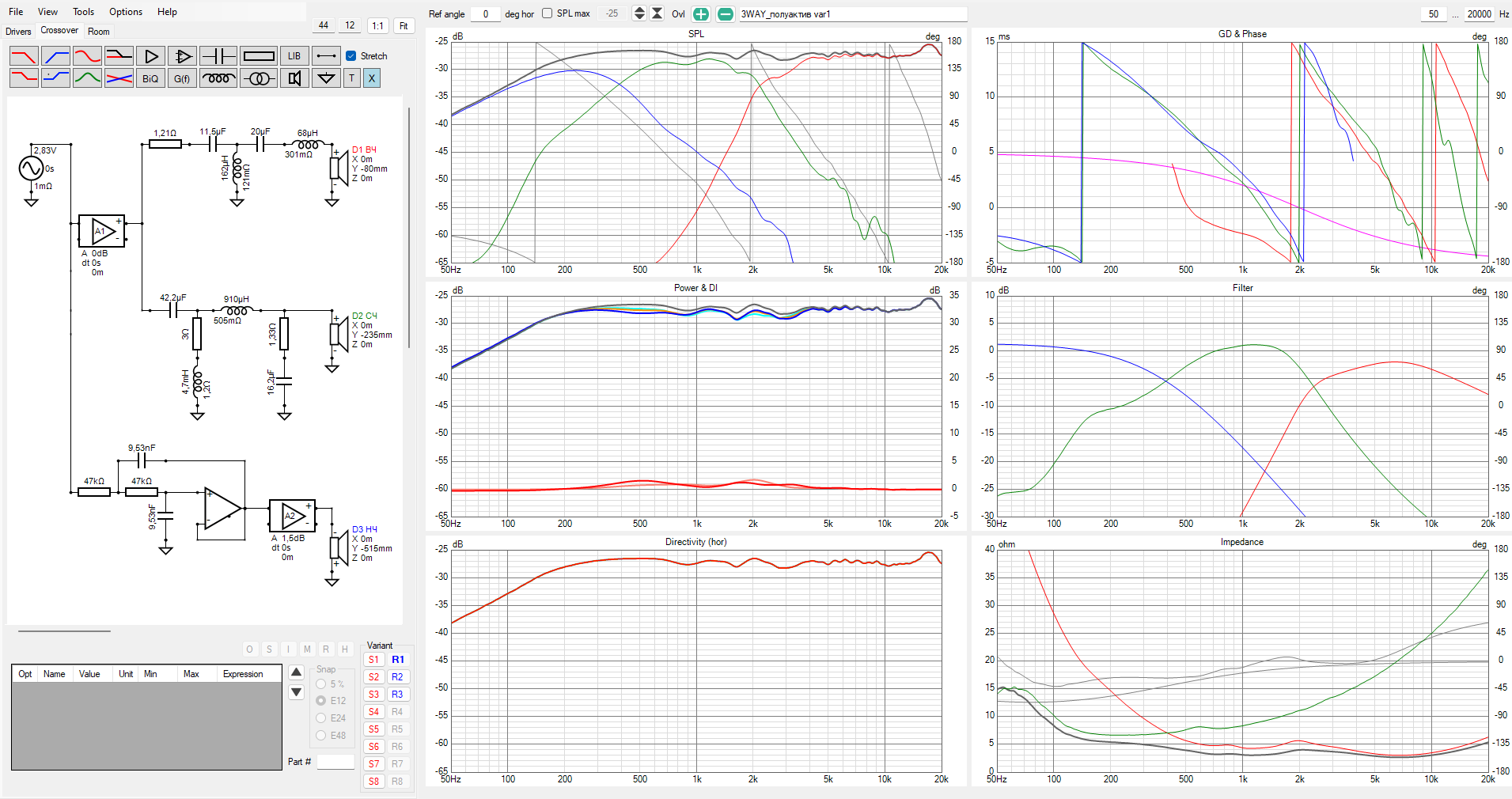Add an op-amp buffer triangle component

tap(150, 56)
